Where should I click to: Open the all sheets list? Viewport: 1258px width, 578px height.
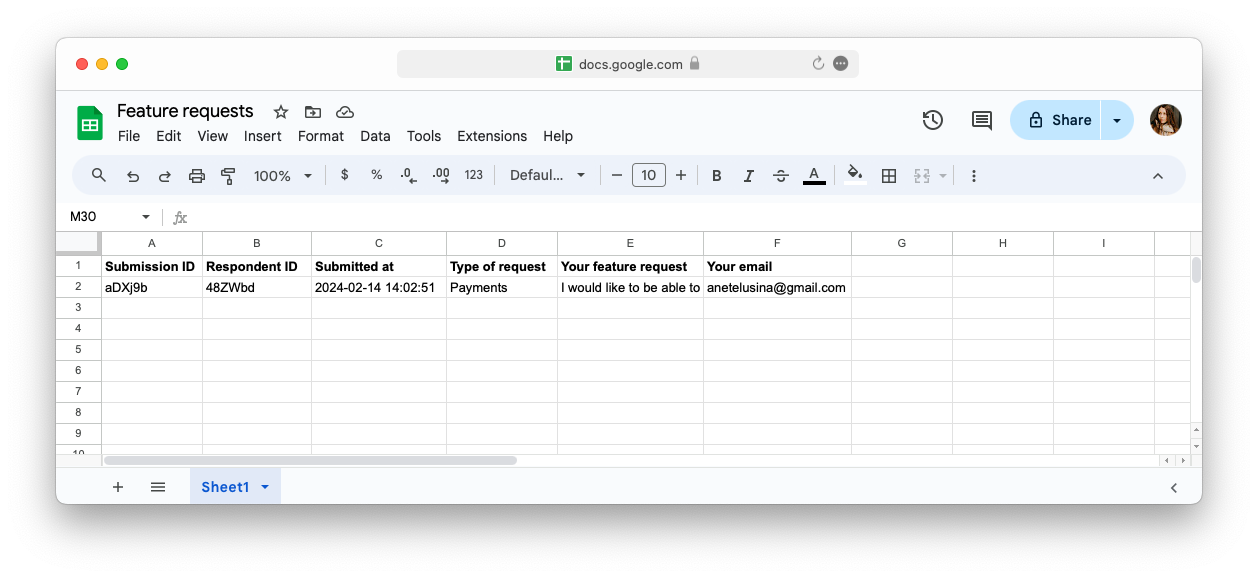click(x=158, y=487)
